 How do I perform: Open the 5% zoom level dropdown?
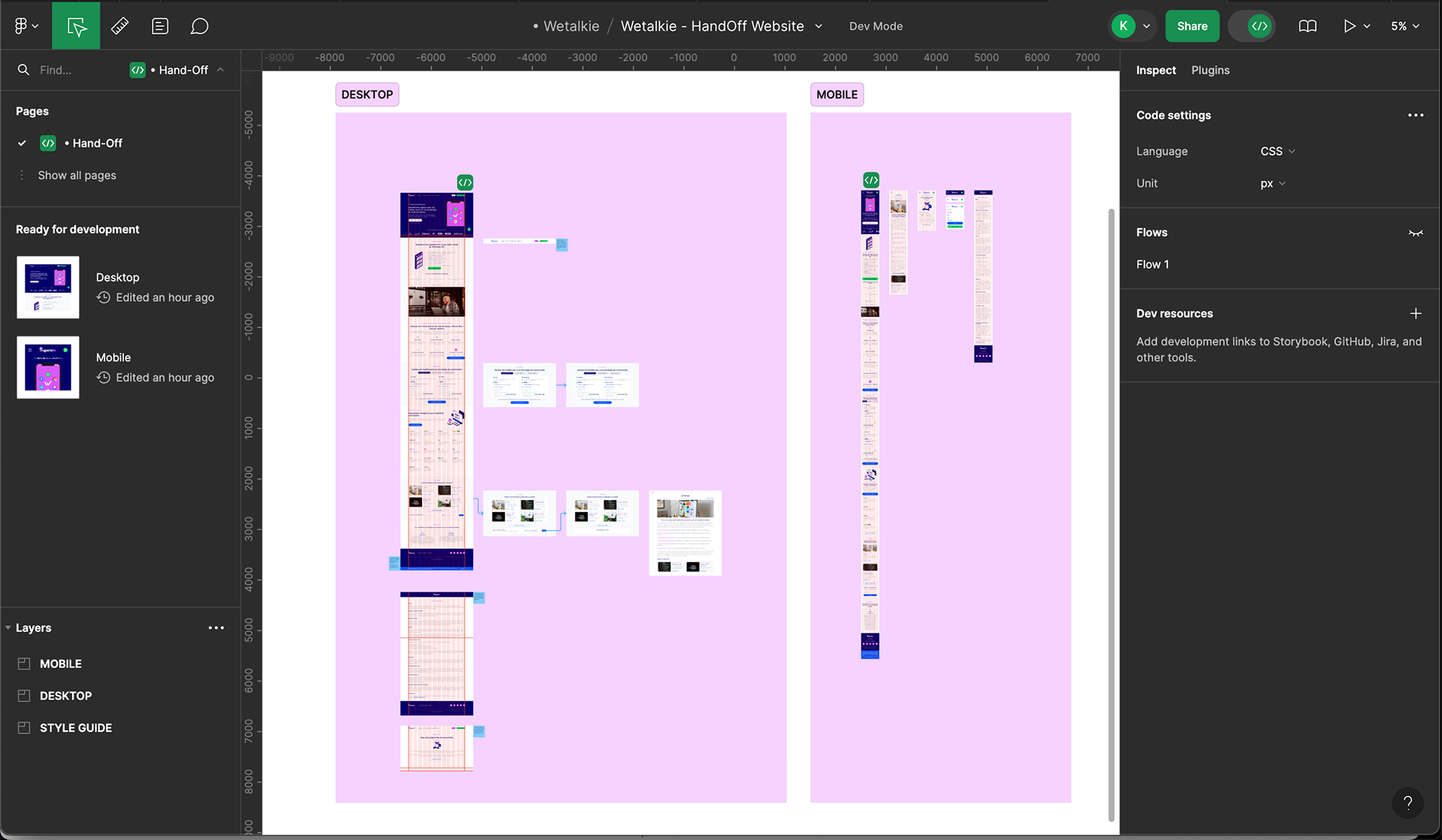click(1404, 26)
